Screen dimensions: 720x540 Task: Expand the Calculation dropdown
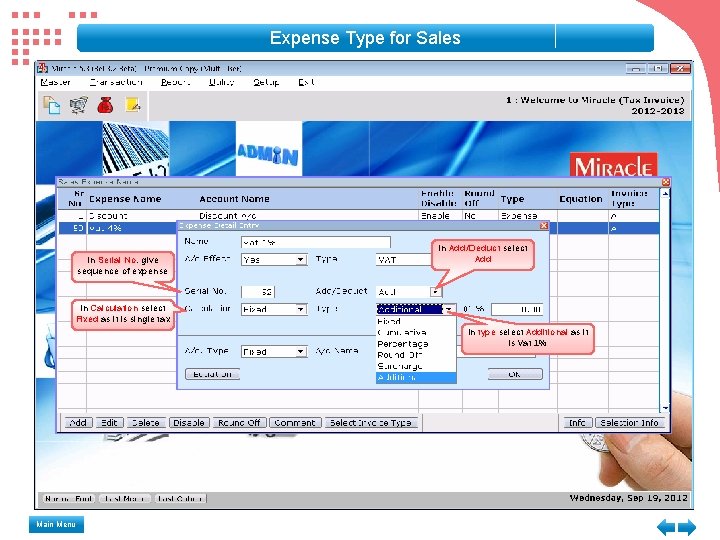tap(300, 309)
